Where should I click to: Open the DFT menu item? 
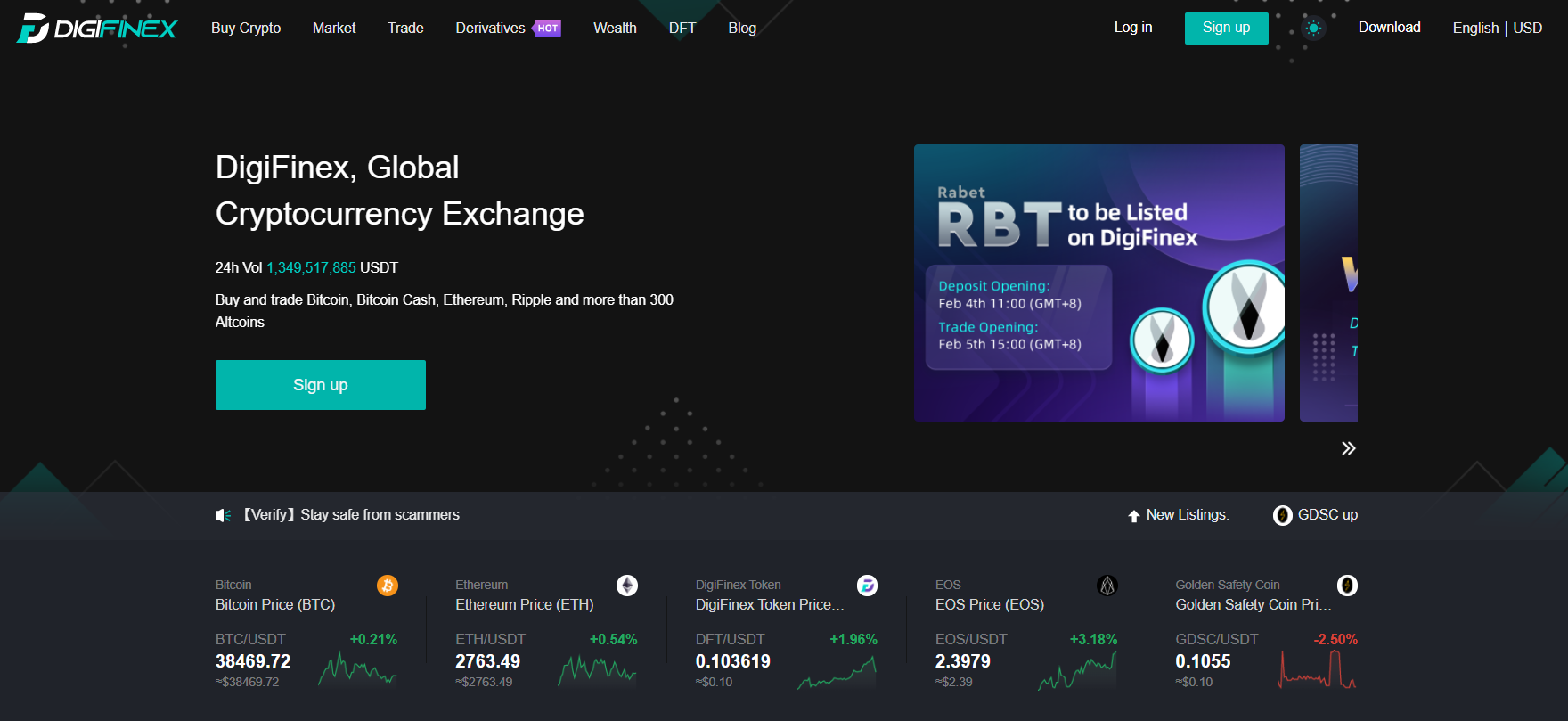coord(682,28)
